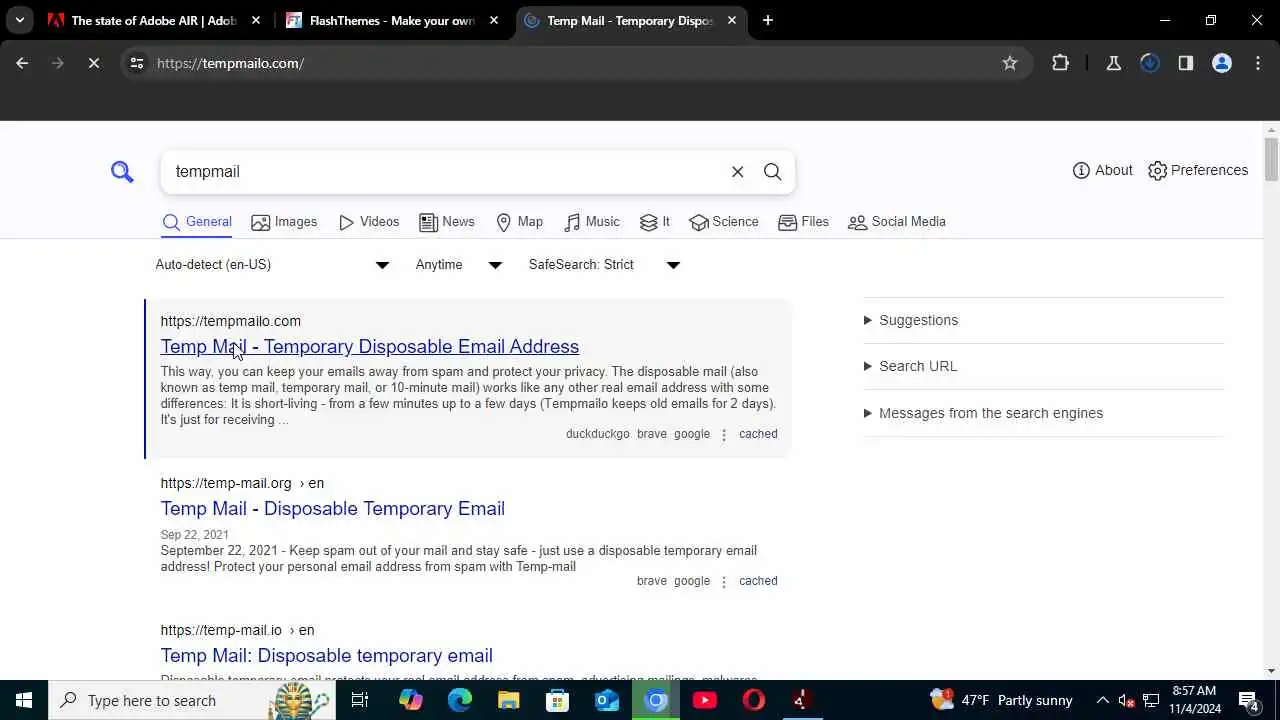
Task: Open the Extensions puzzle icon
Action: coord(1061,63)
